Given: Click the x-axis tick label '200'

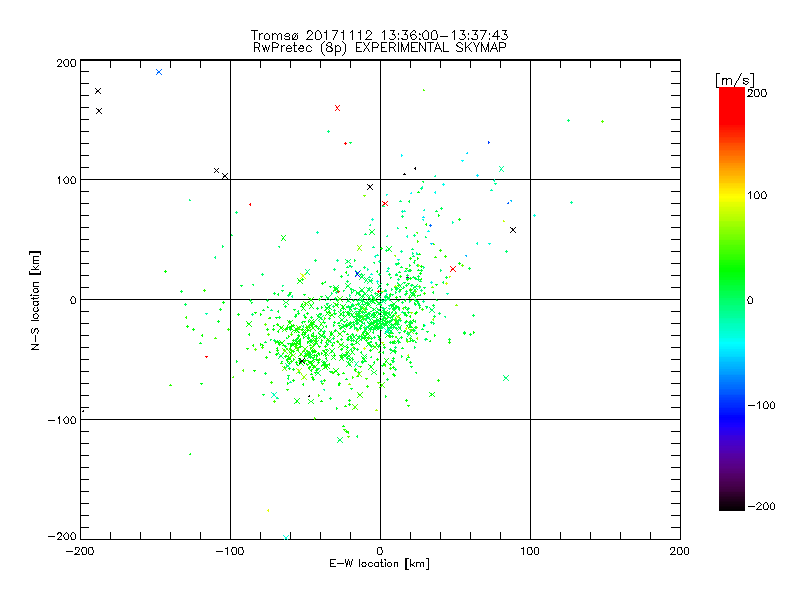Looking at the screenshot, I should tap(680, 551).
